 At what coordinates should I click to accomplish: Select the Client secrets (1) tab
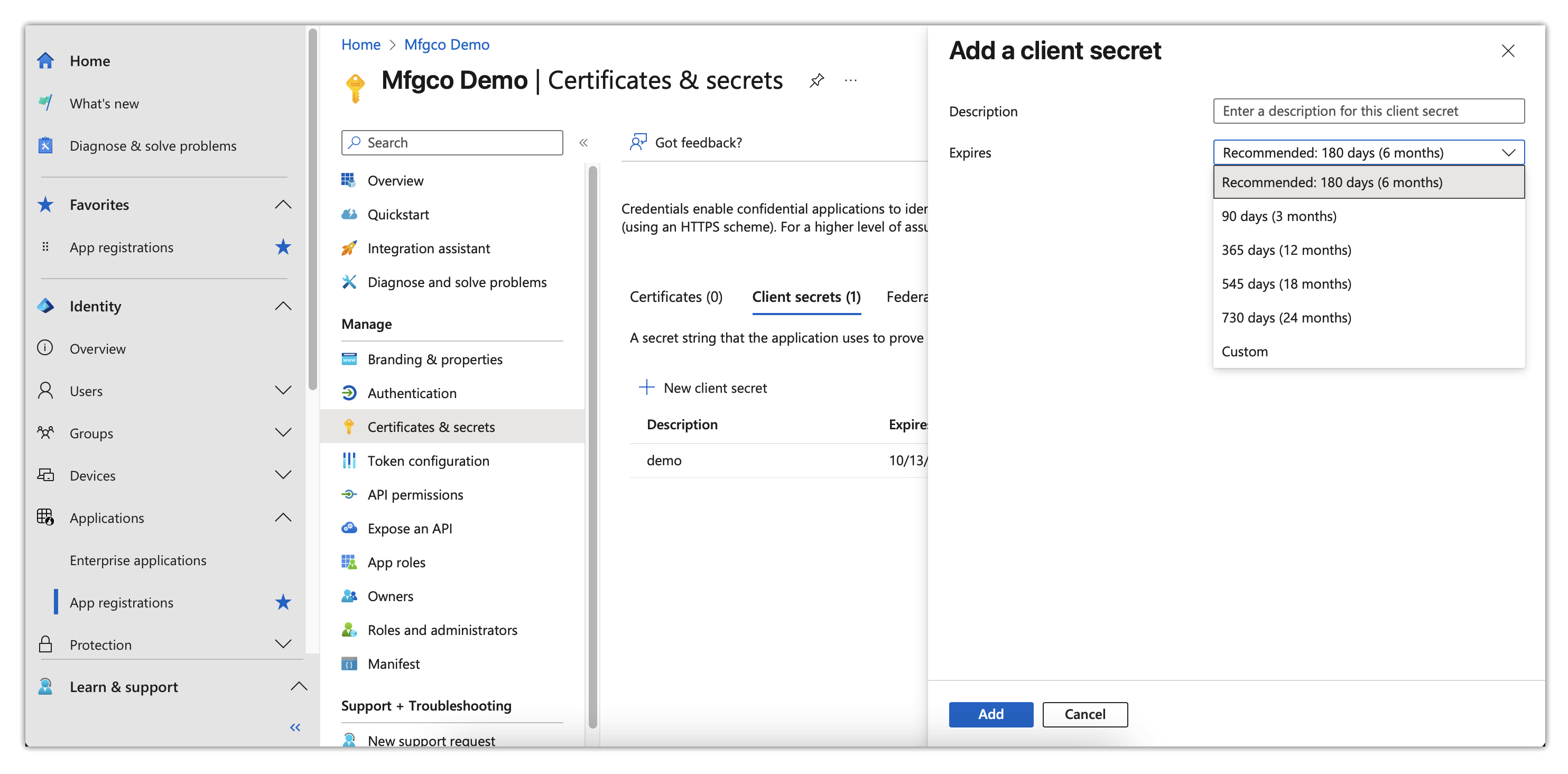coord(806,297)
